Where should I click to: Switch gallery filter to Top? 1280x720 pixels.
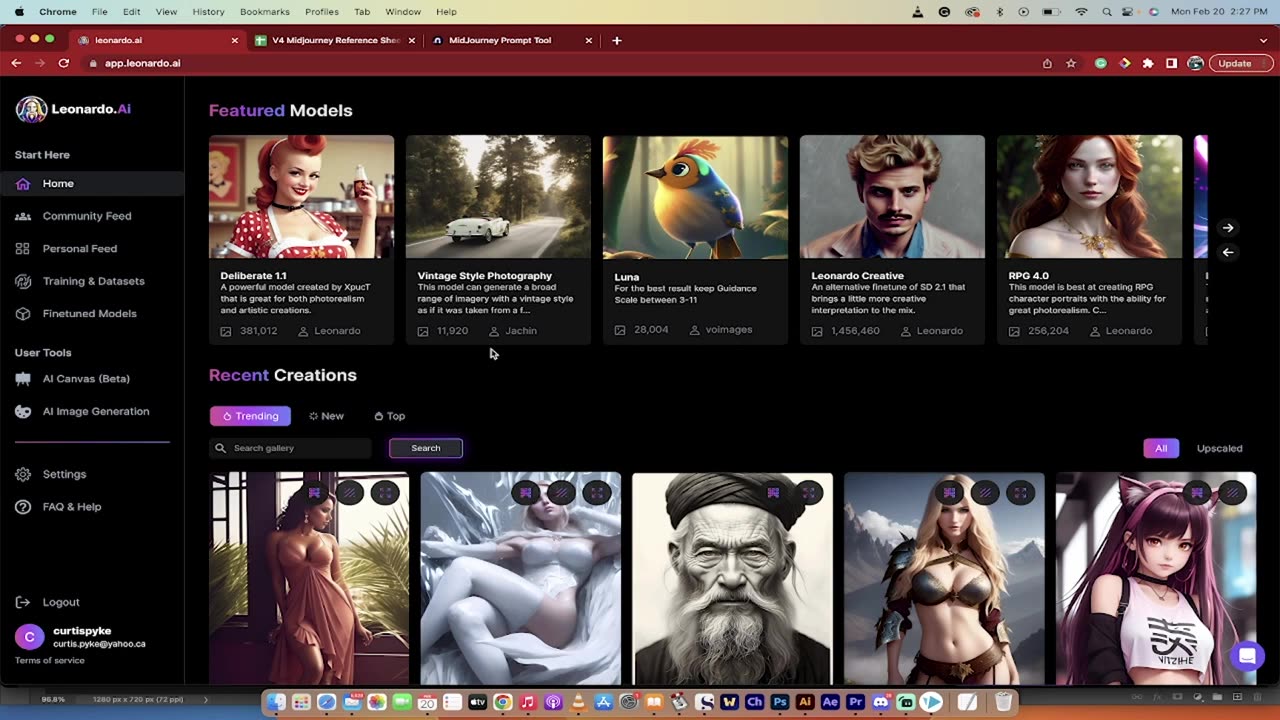click(389, 416)
